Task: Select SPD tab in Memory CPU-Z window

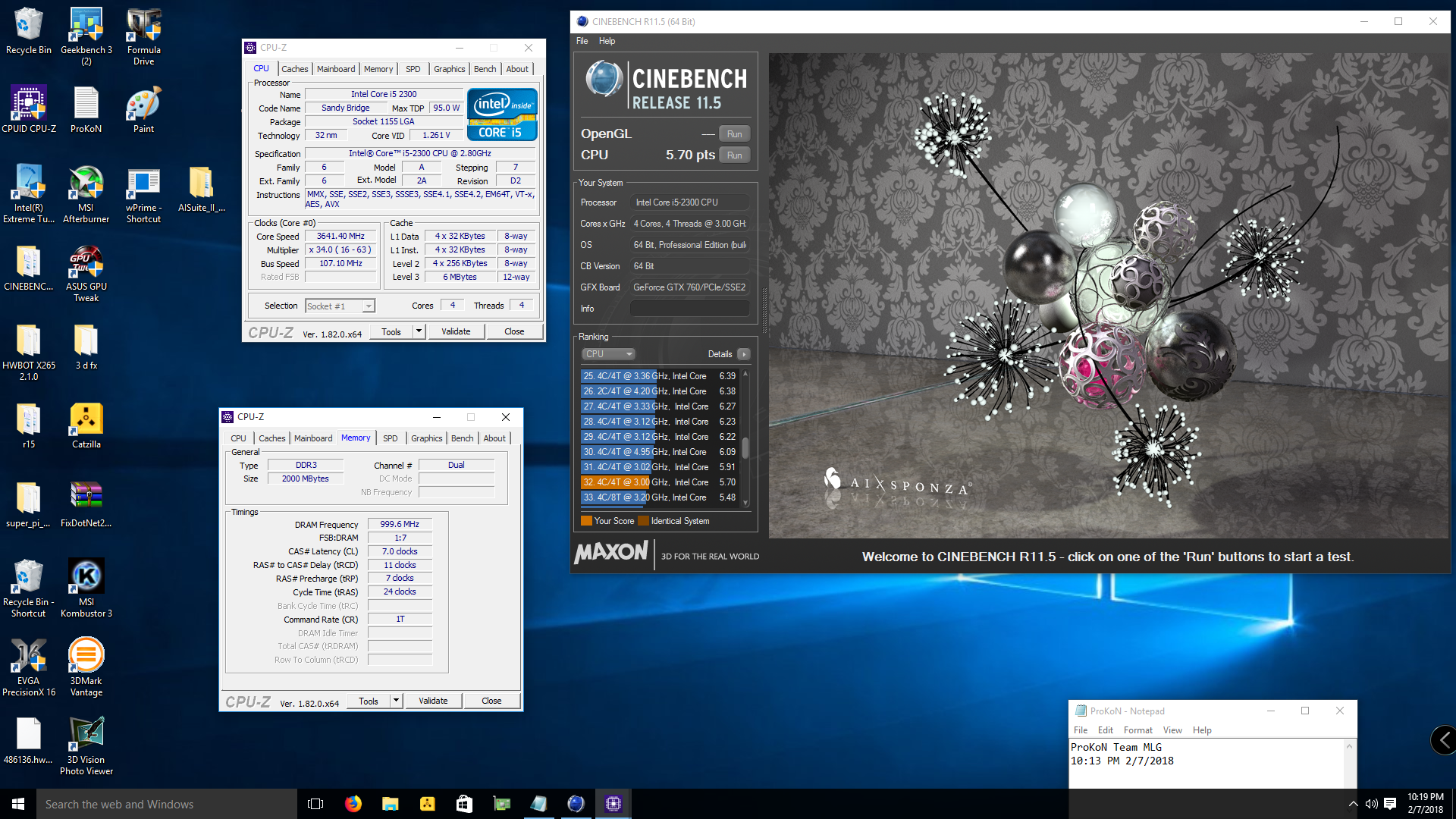Action: 391,438
